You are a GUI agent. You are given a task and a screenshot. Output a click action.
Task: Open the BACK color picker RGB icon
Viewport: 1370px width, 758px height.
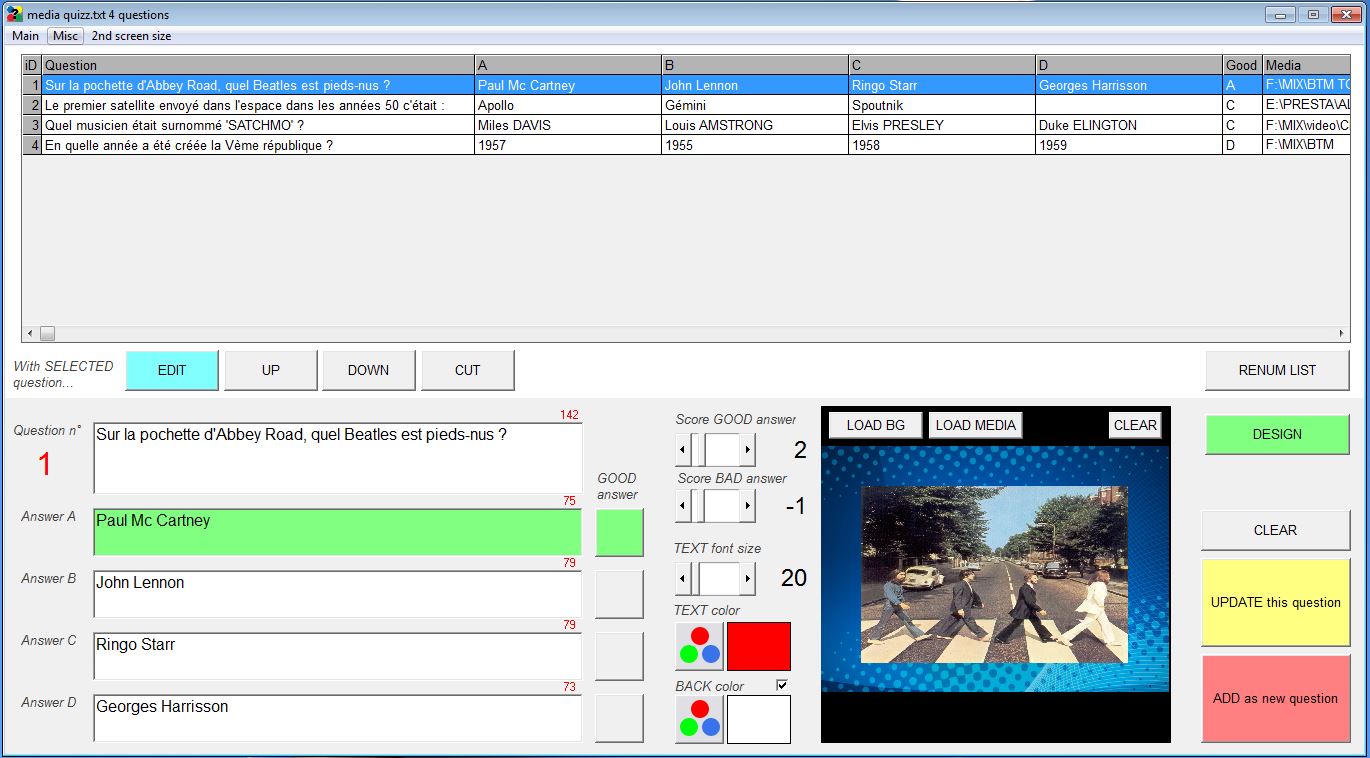700,720
